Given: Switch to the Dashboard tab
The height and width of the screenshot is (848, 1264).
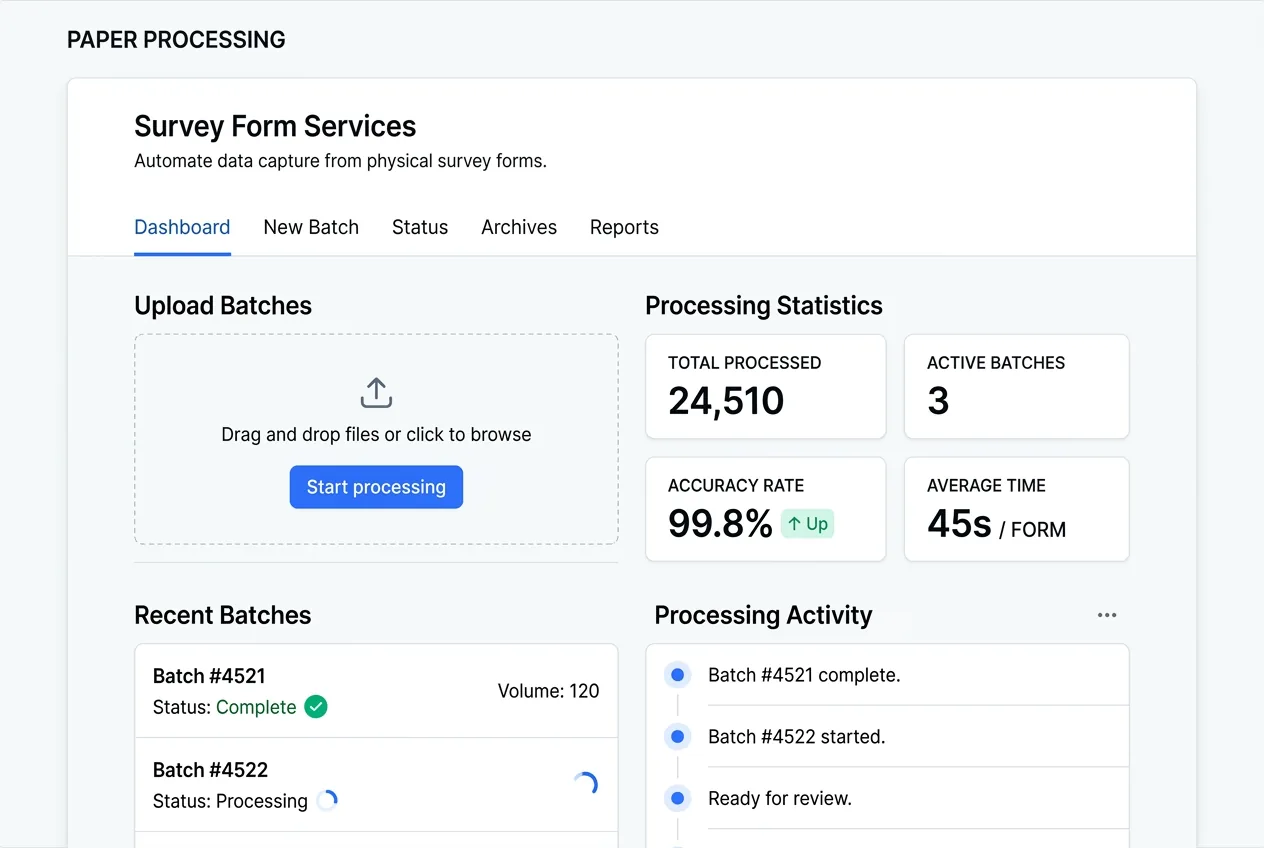Looking at the screenshot, I should click(182, 227).
